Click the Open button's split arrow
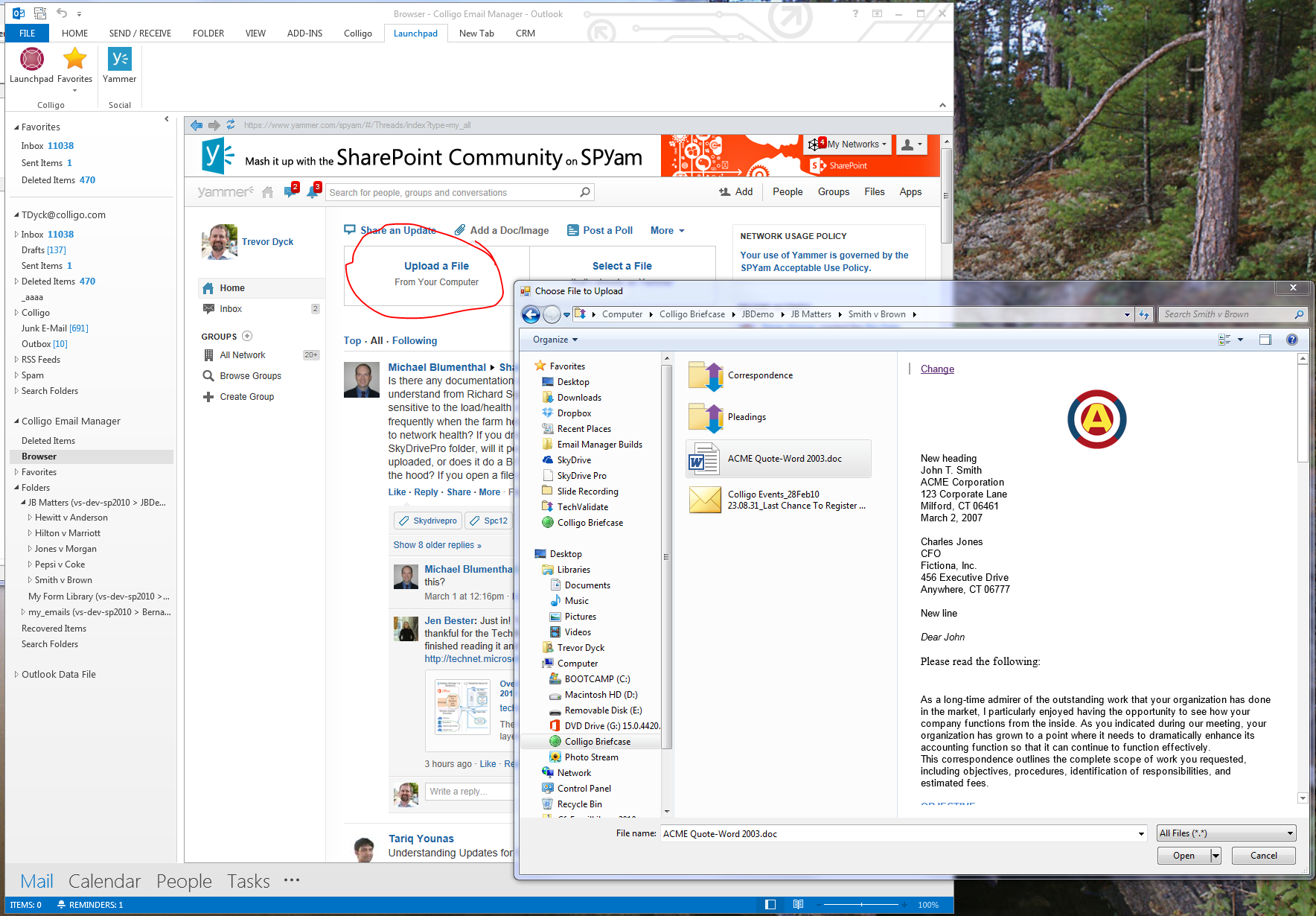The height and width of the screenshot is (916, 1316). (1216, 856)
